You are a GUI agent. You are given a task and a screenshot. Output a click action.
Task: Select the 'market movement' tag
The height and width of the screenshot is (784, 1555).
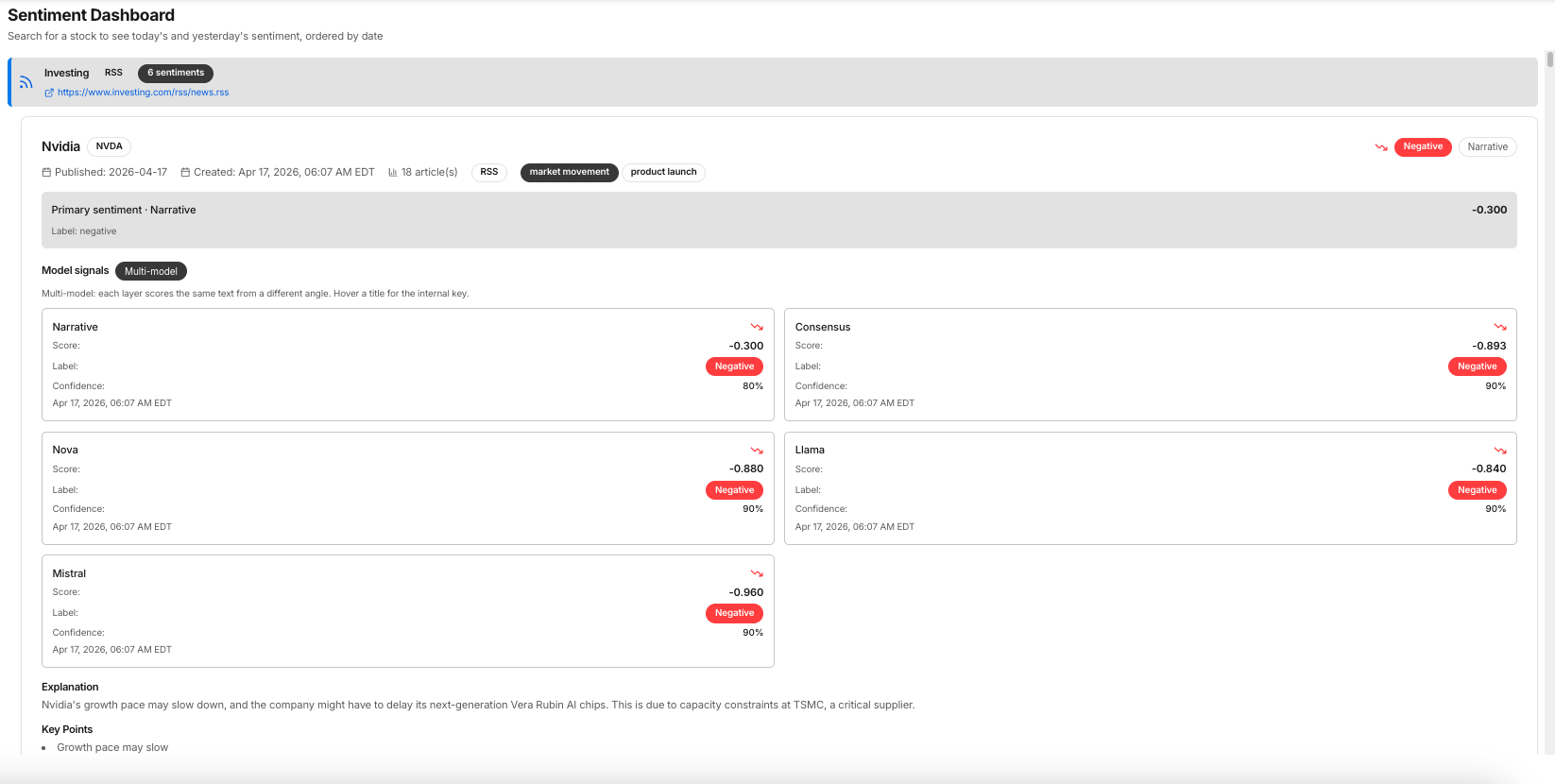[x=570, y=172]
